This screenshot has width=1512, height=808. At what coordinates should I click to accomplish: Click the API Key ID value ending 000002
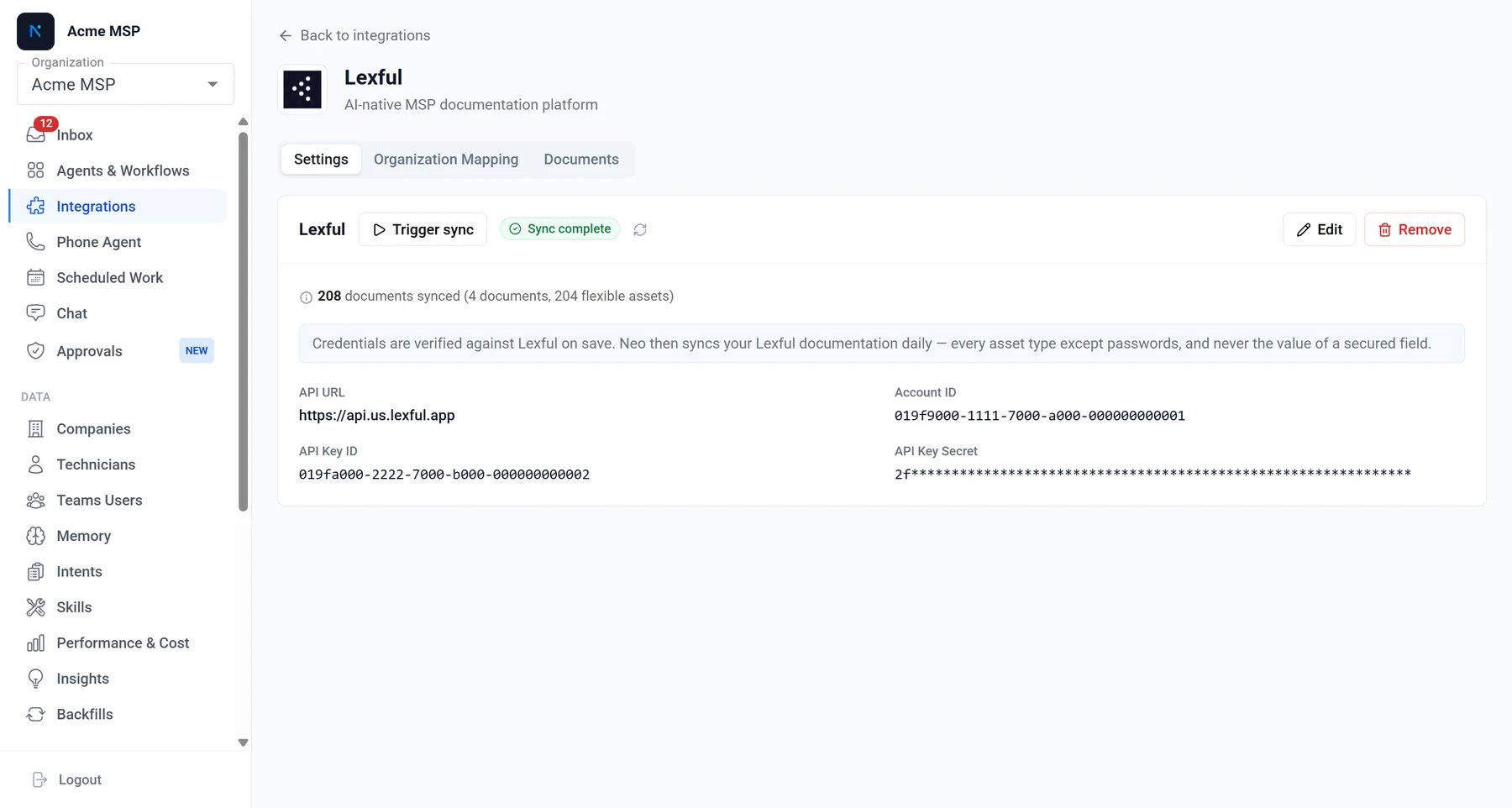coord(444,474)
